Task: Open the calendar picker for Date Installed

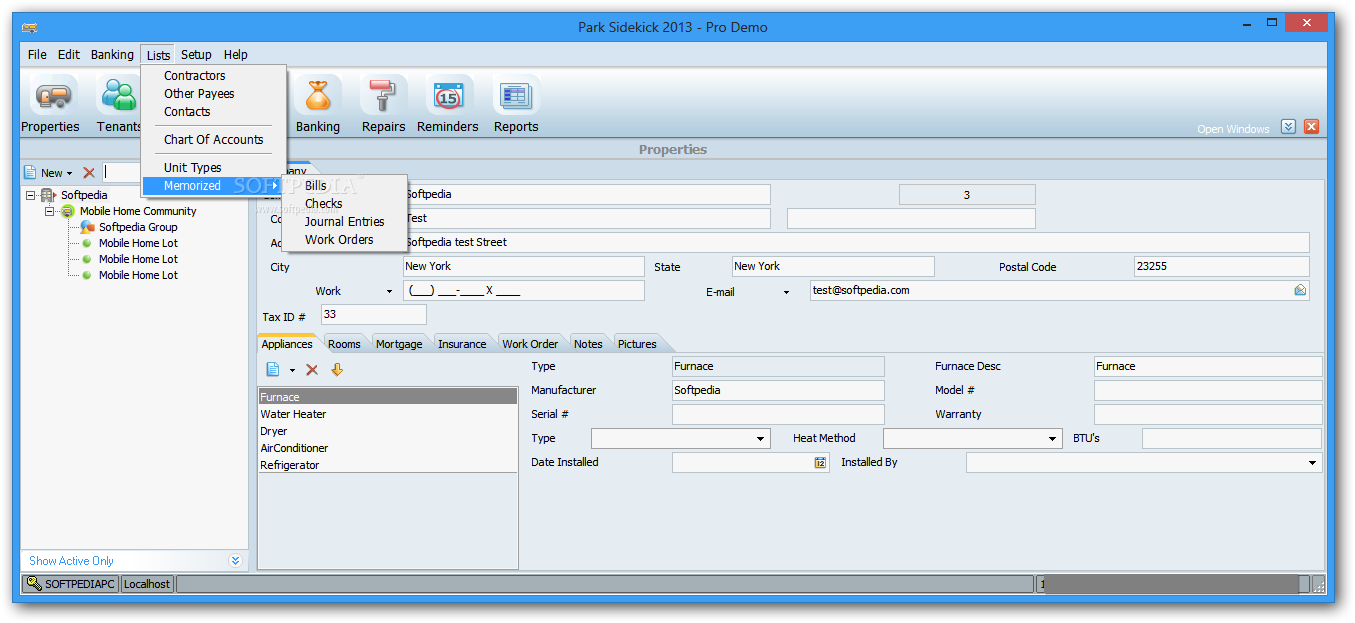Action: click(x=820, y=463)
